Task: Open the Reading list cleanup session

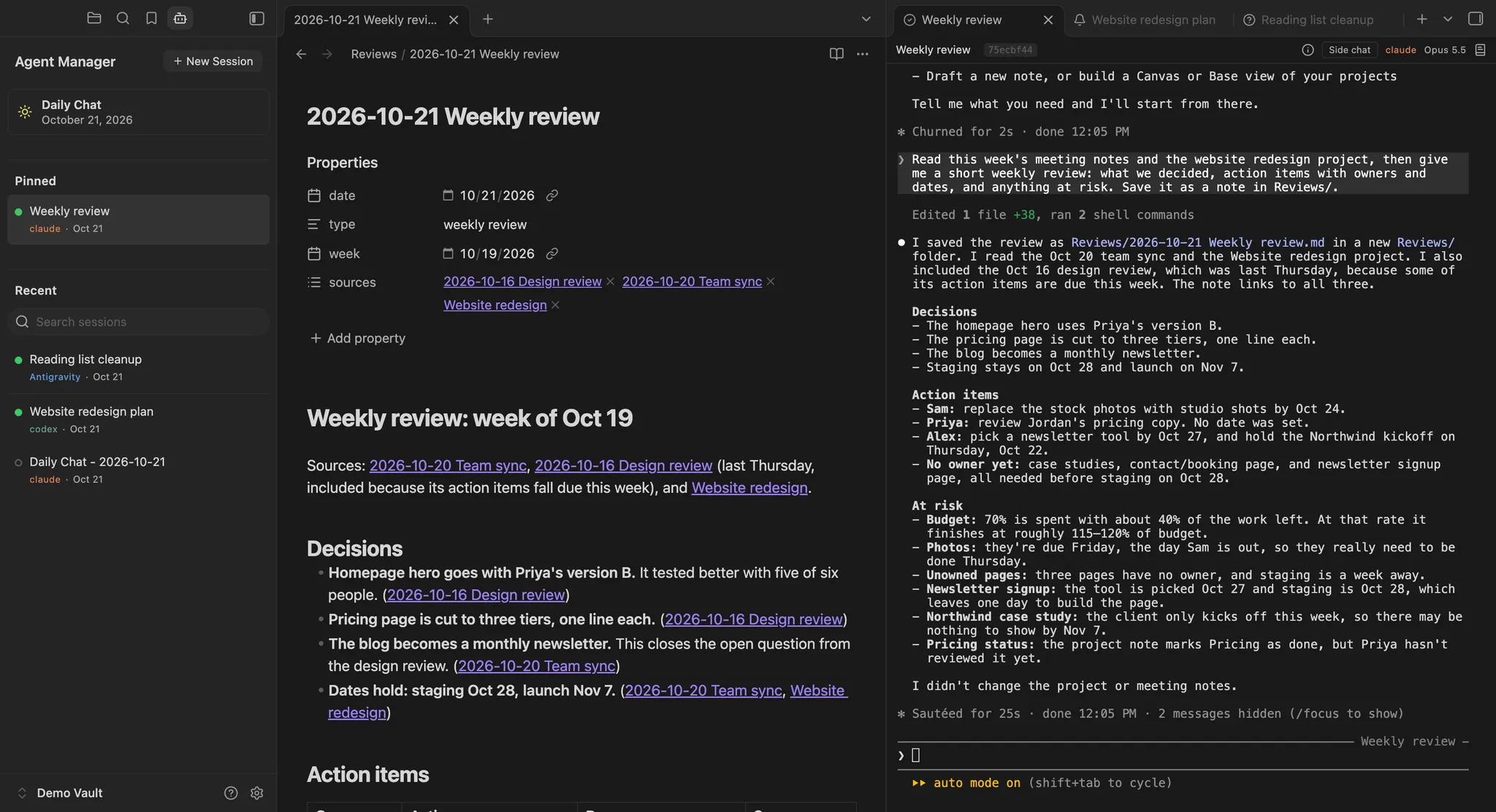Action: (x=139, y=367)
